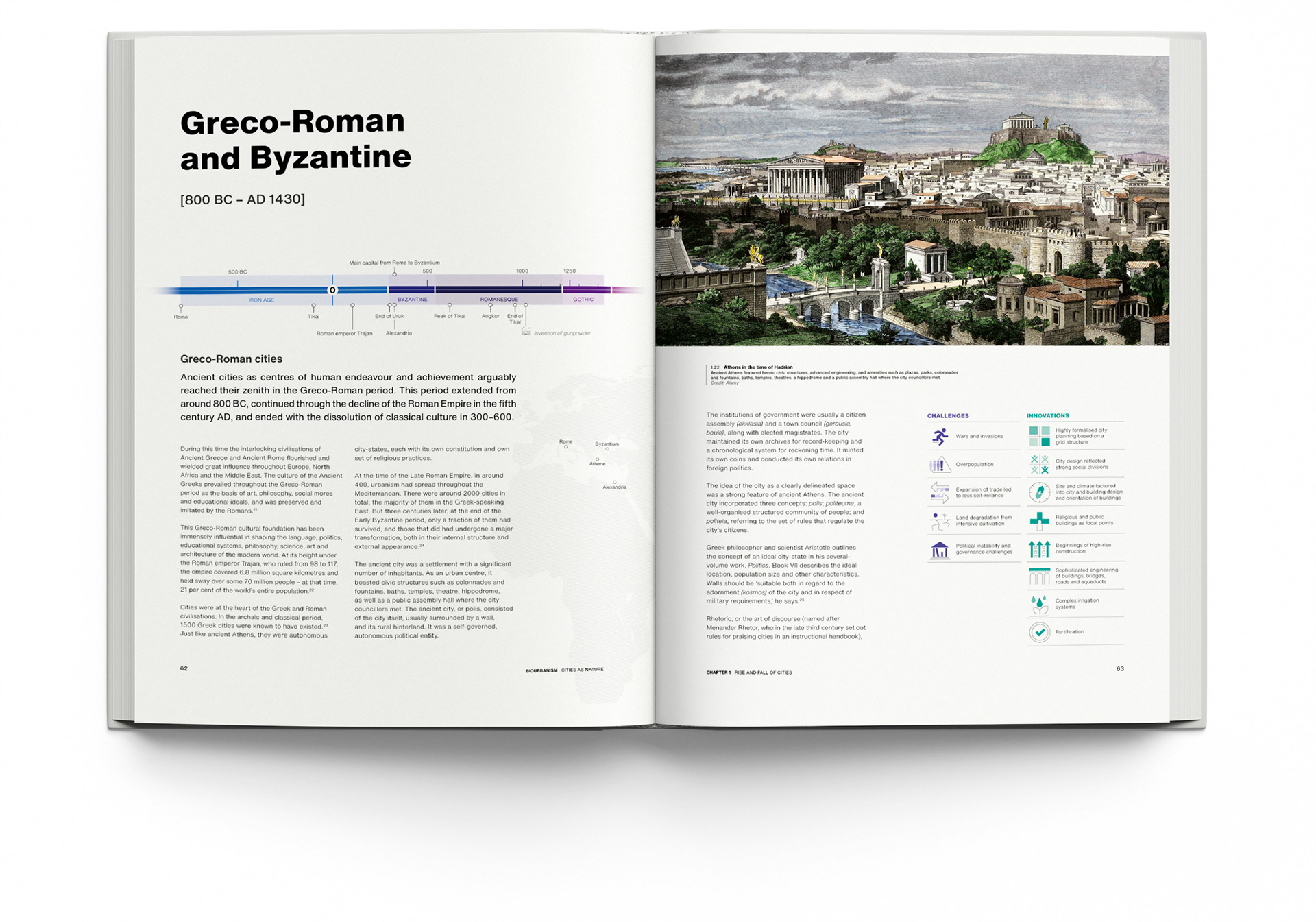This screenshot has height=922, width=1316.
Task: Click the Wars and invasions running-figure icon
Action: tap(940, 436)
